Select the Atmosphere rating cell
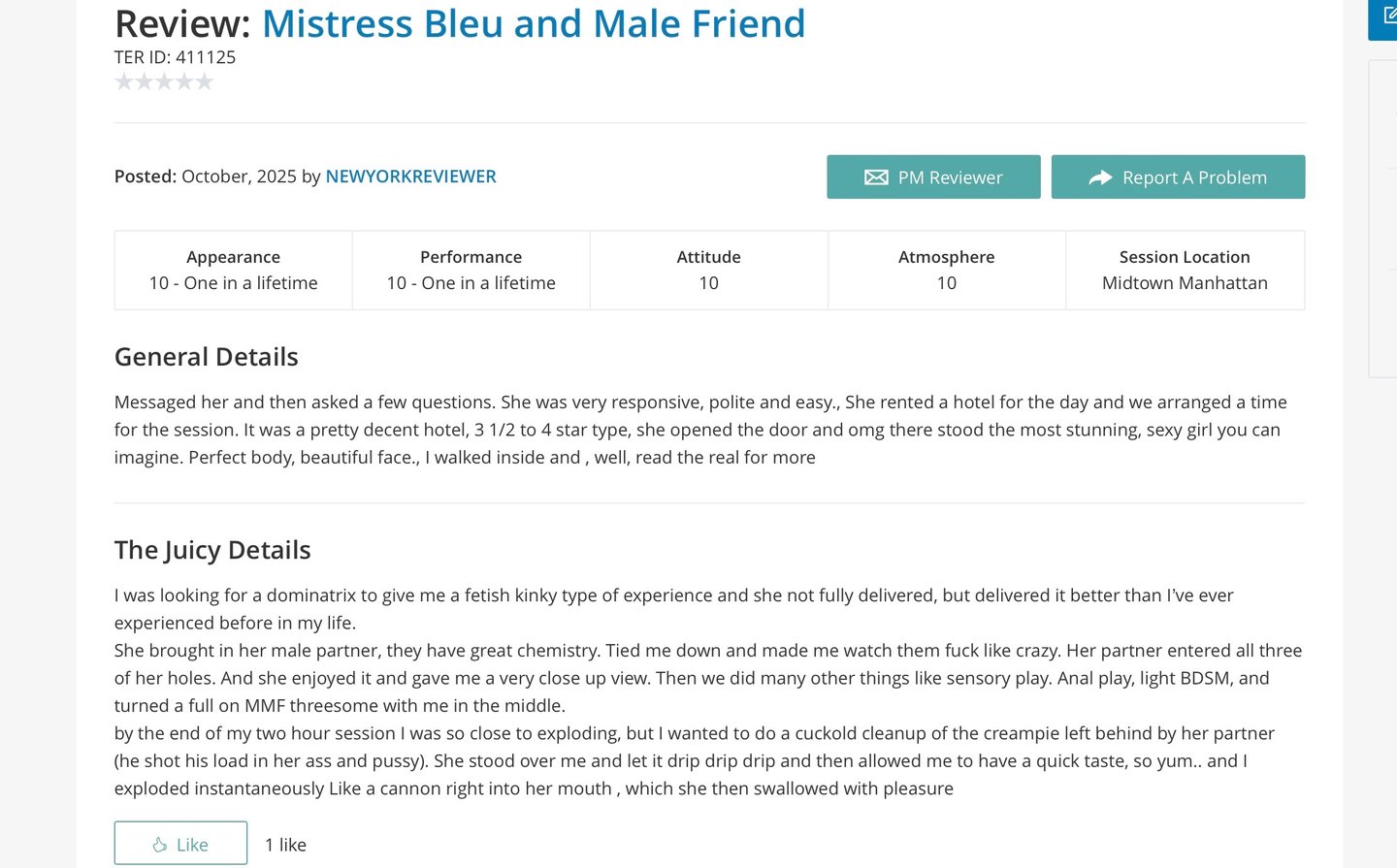Screen dimensions: 1397x868 click(946, 271)
